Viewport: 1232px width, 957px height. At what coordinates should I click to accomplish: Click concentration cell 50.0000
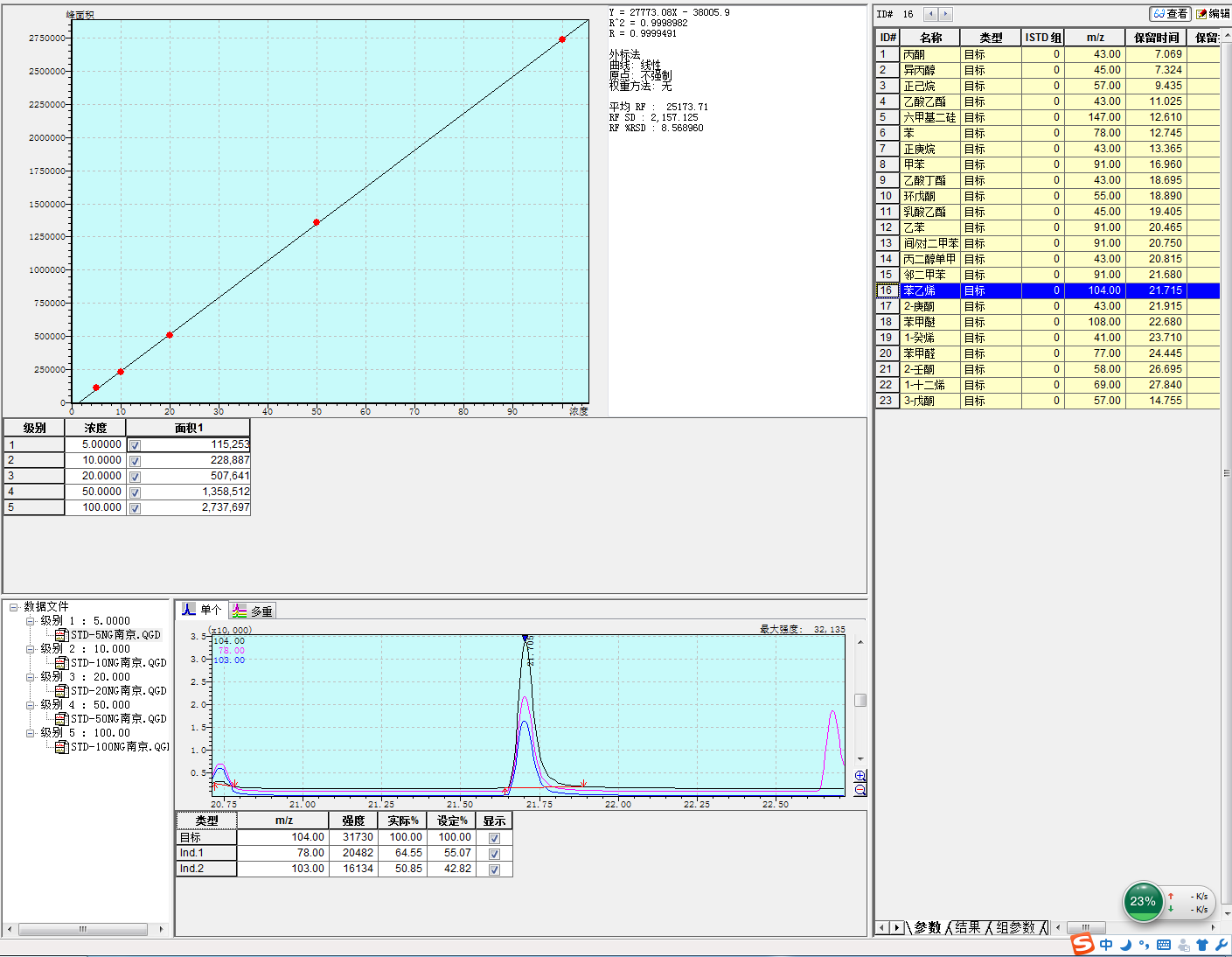coord(95,492)
